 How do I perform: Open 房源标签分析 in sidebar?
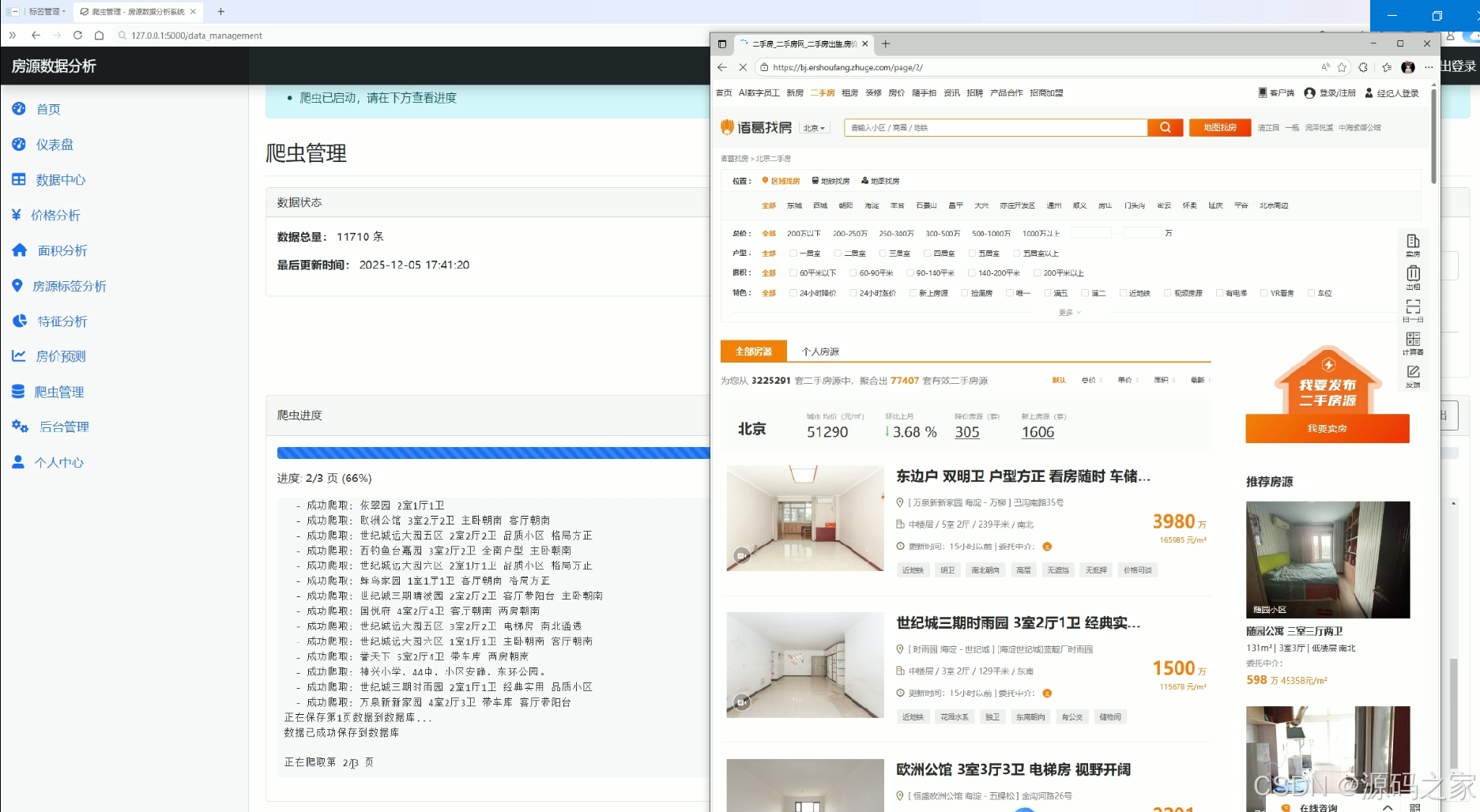coord(58,286)
